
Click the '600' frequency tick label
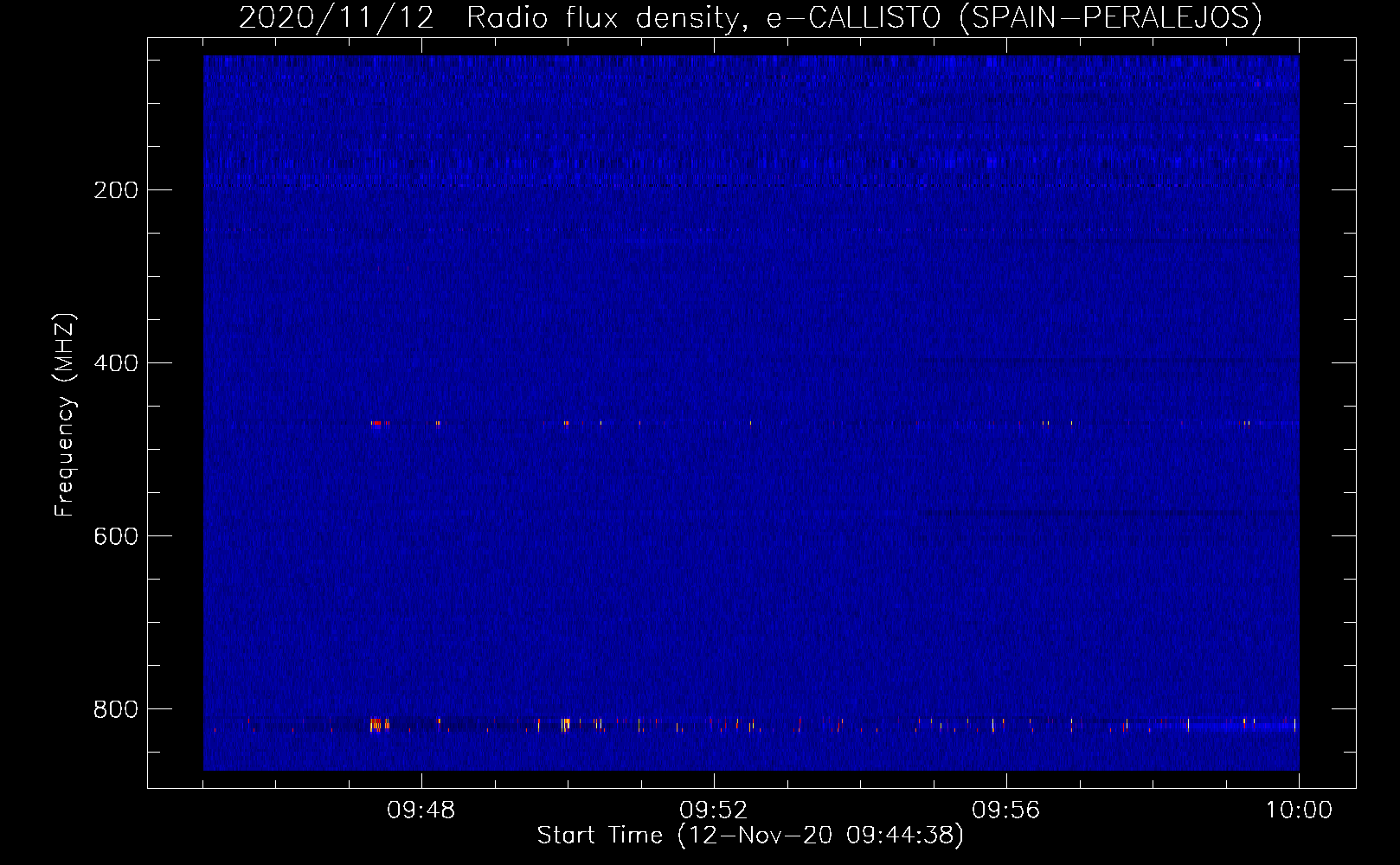[x=116, y=536]
